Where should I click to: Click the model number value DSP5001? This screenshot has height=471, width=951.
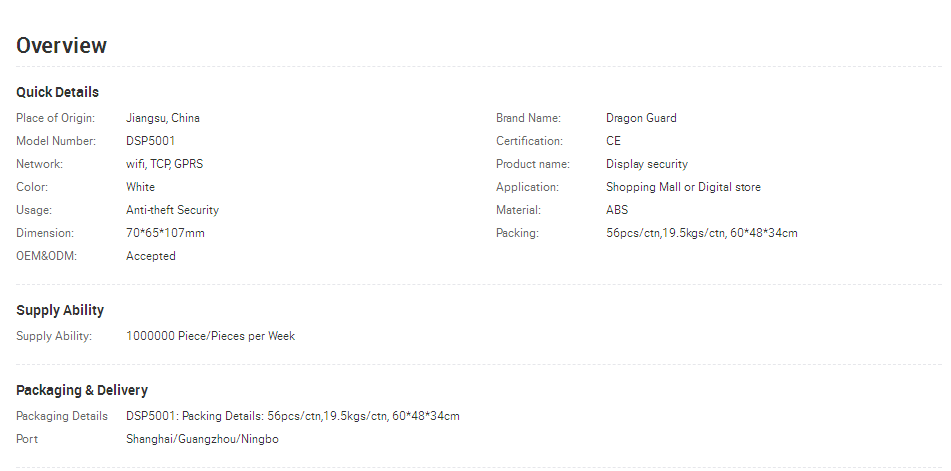click(150, 141)
